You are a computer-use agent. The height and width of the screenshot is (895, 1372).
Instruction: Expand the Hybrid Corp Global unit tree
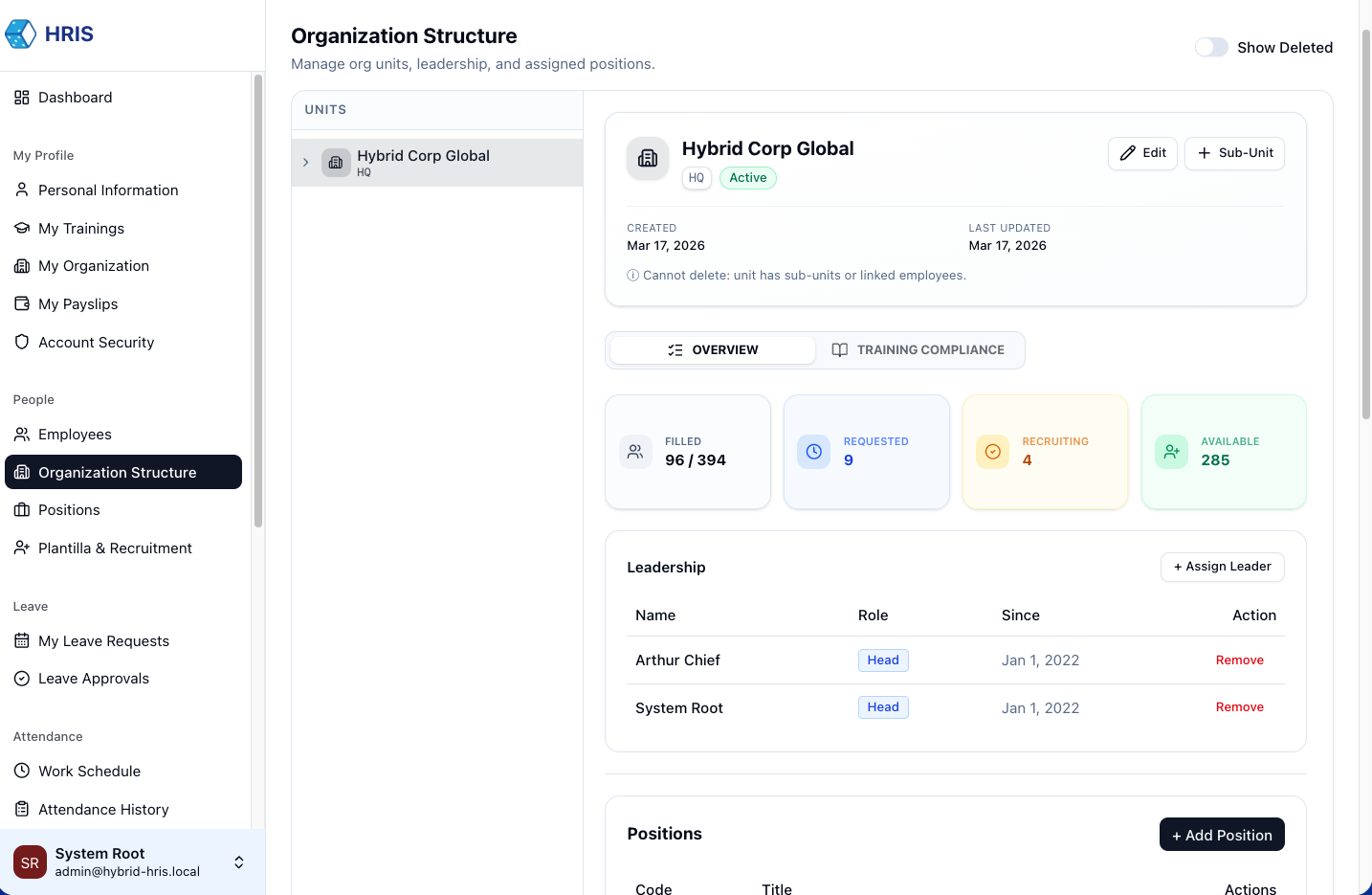(306, 163)
